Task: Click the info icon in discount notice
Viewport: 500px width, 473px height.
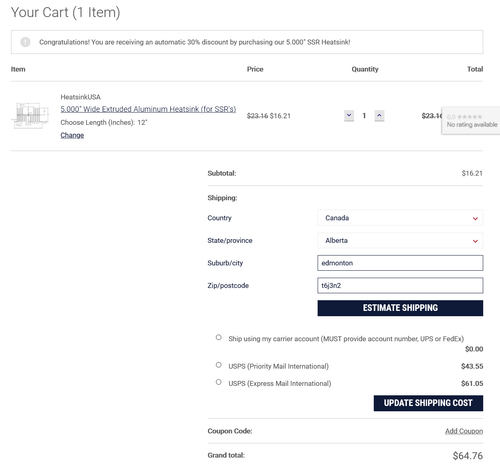Action: click(25, 42)
